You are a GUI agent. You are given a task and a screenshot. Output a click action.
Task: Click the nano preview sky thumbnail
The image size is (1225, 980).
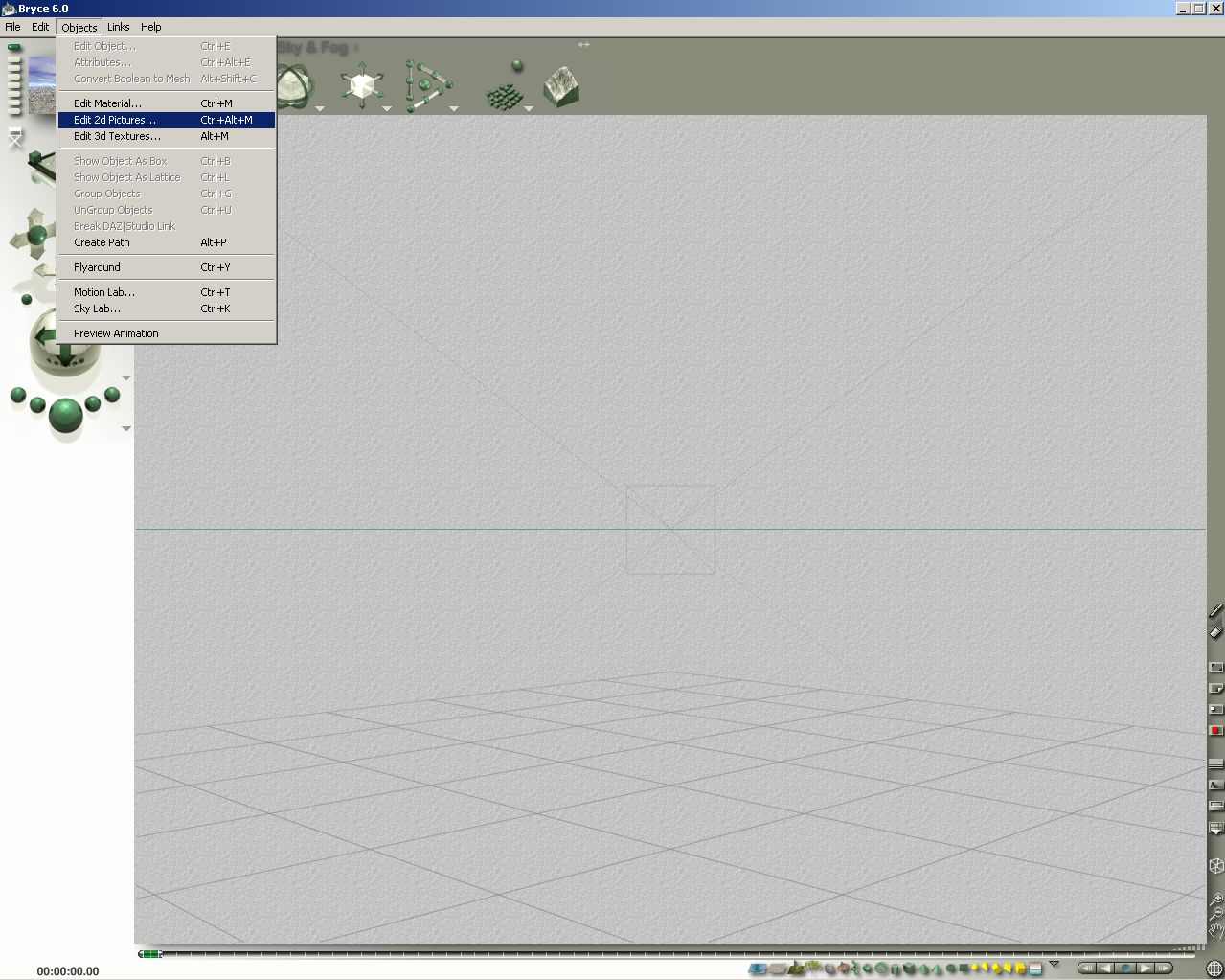click(42, 85)
